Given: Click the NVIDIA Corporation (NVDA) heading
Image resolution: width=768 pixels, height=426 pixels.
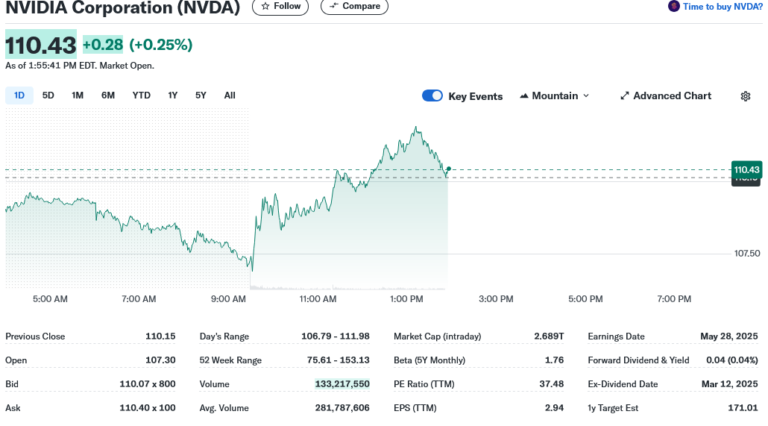Looking at the screenshot, I should click(x=123, y=7).
